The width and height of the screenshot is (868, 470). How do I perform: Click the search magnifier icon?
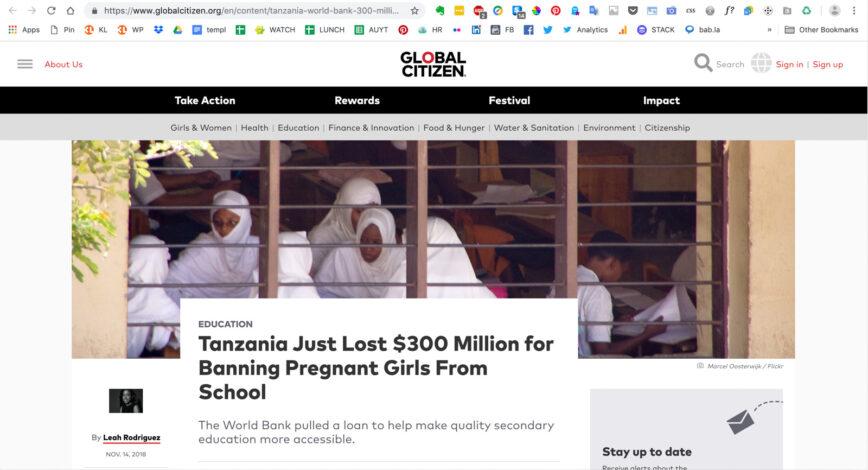[x=703, y=63]
